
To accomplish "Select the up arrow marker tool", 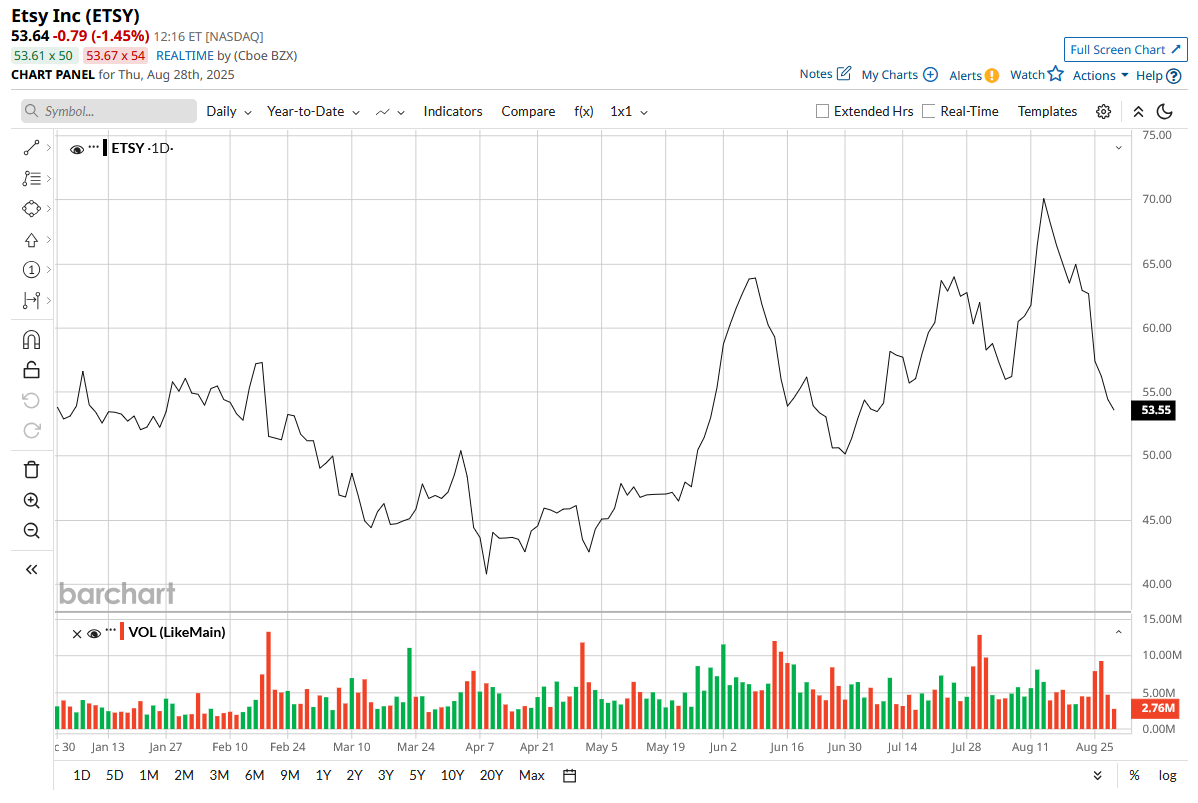I will point(31,240).
